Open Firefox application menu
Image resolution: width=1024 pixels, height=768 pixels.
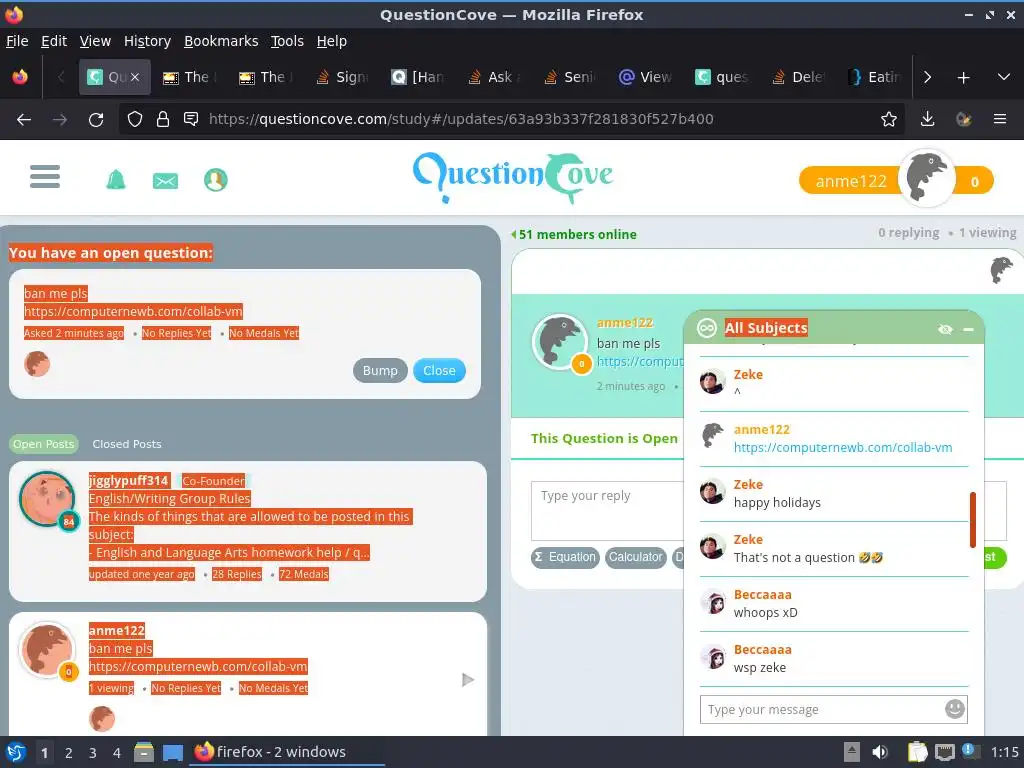pyautogui.click(x=999, y=119)
